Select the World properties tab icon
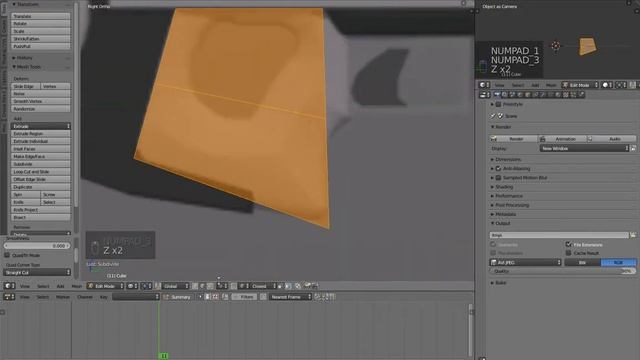This screenshot has height=360, width=640. click(x=520, y=95)
